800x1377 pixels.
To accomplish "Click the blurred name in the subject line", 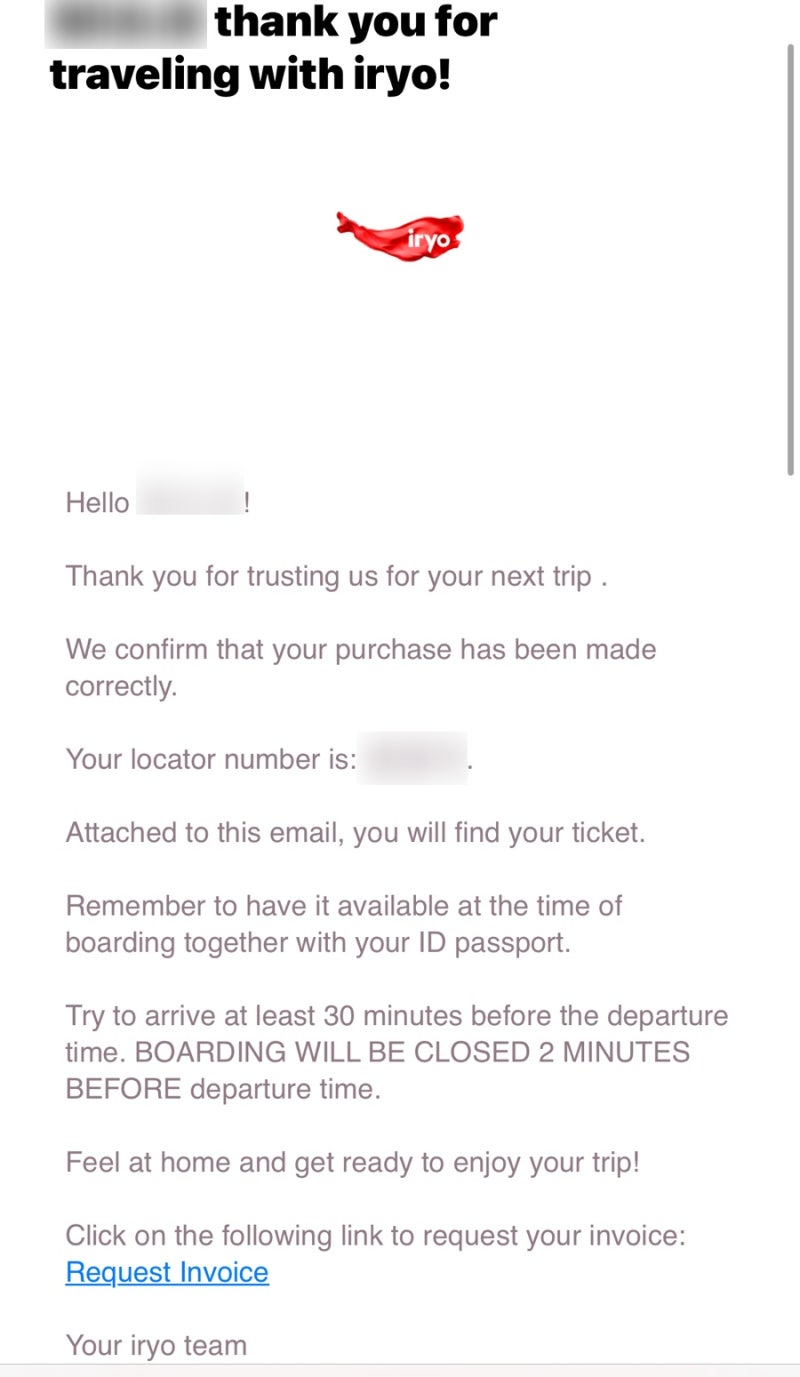I will click(126, 24).
